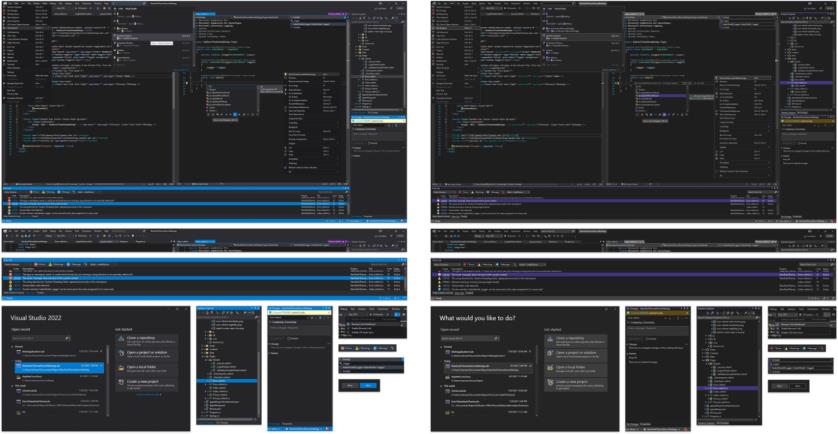Collapse the Pinned group in 'What would you like to do?' window
The width and height of the screenshot is (838, 434).
[441, 347]
